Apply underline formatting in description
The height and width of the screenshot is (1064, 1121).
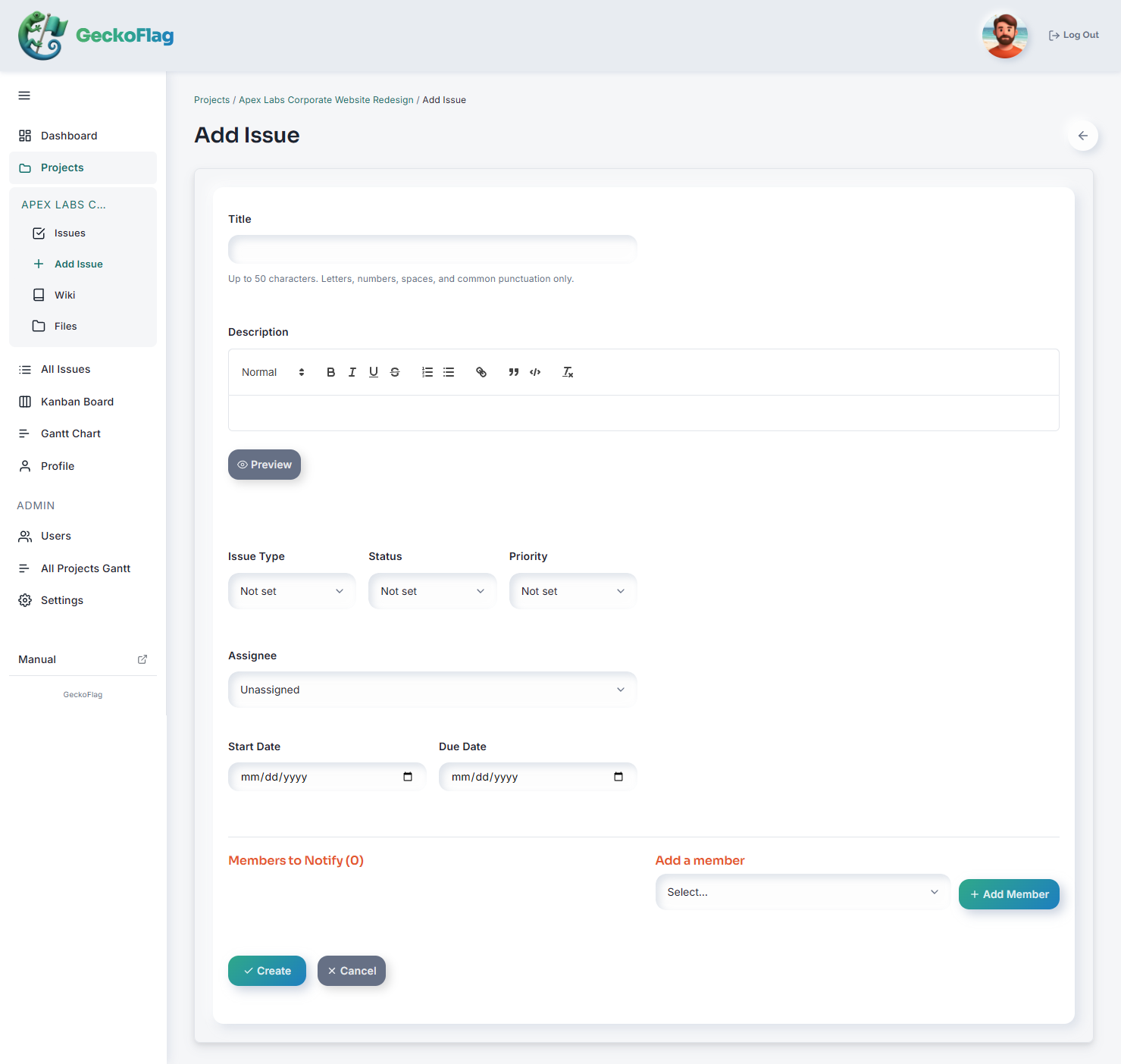(x=374, y=372)
